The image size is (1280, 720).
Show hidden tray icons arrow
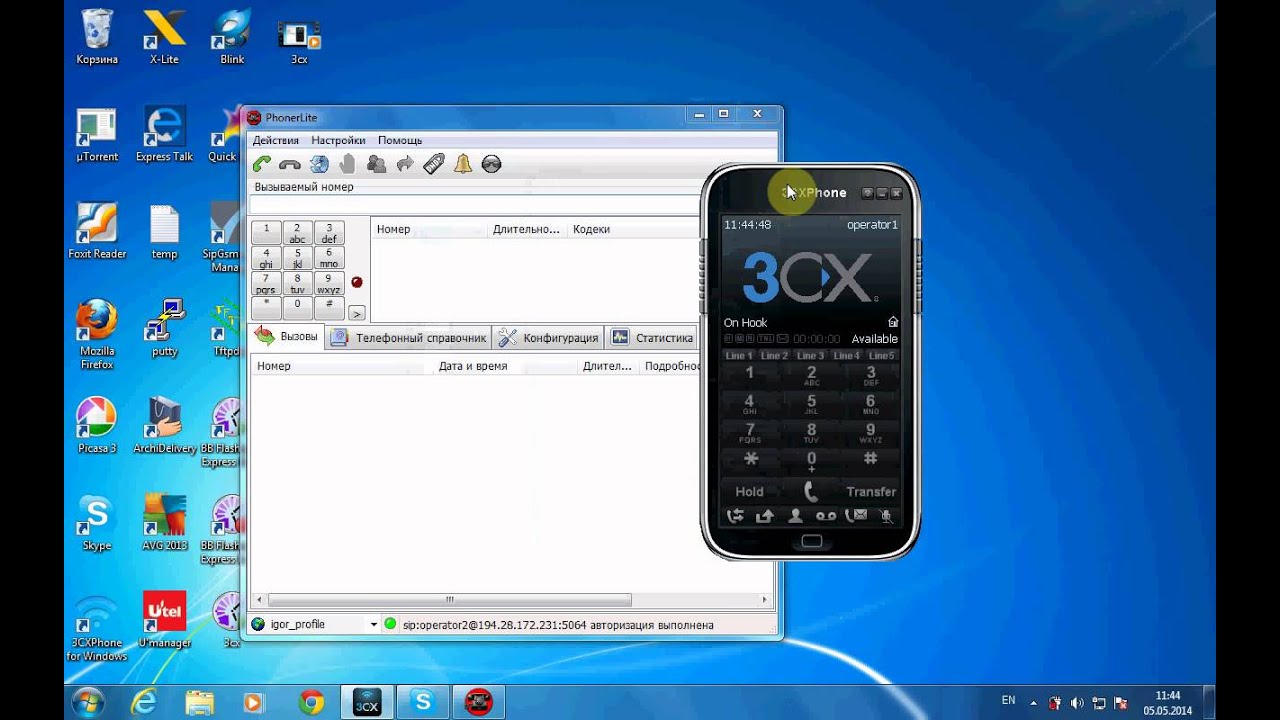(1033, 702)
